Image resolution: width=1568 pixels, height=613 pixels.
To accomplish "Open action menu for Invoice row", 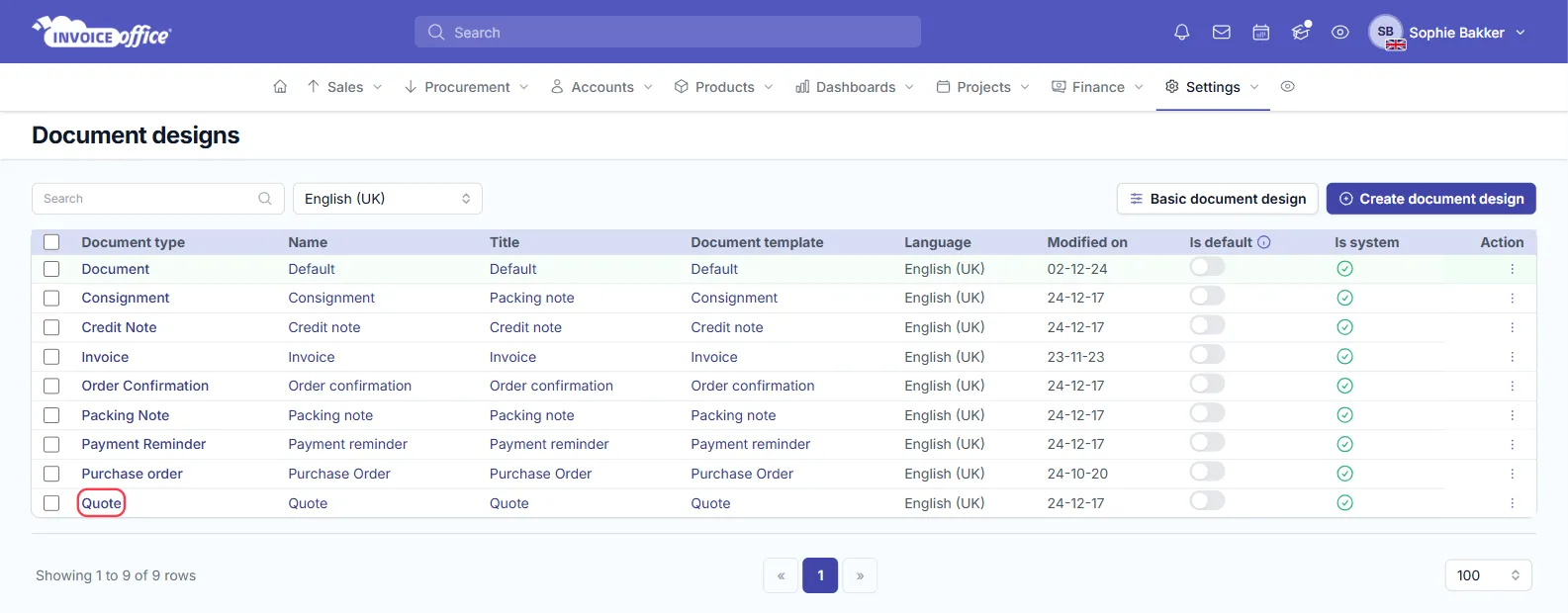I will tap(1512, 357).
